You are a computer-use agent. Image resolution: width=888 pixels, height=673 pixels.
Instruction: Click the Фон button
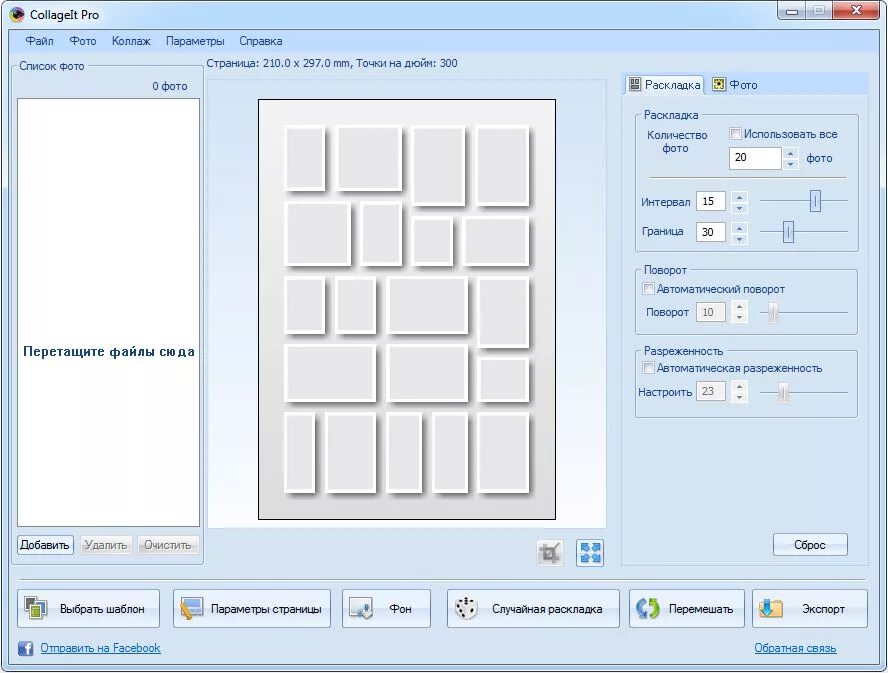coord(386,608)
